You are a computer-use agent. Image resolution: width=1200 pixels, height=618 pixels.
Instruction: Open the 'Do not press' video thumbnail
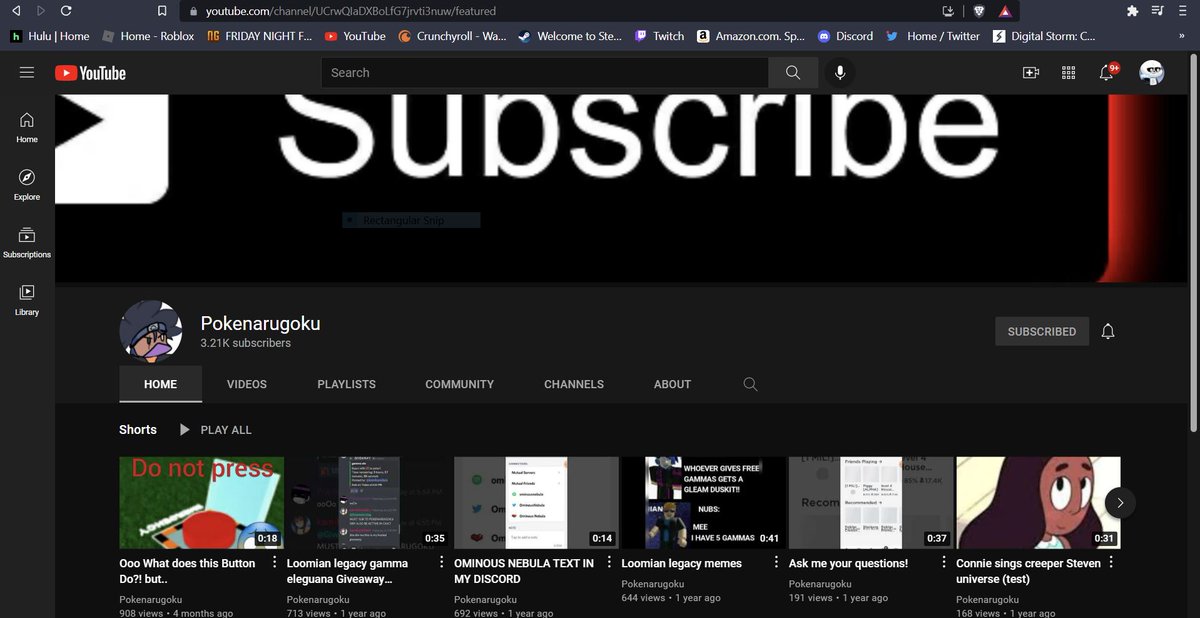201,502
